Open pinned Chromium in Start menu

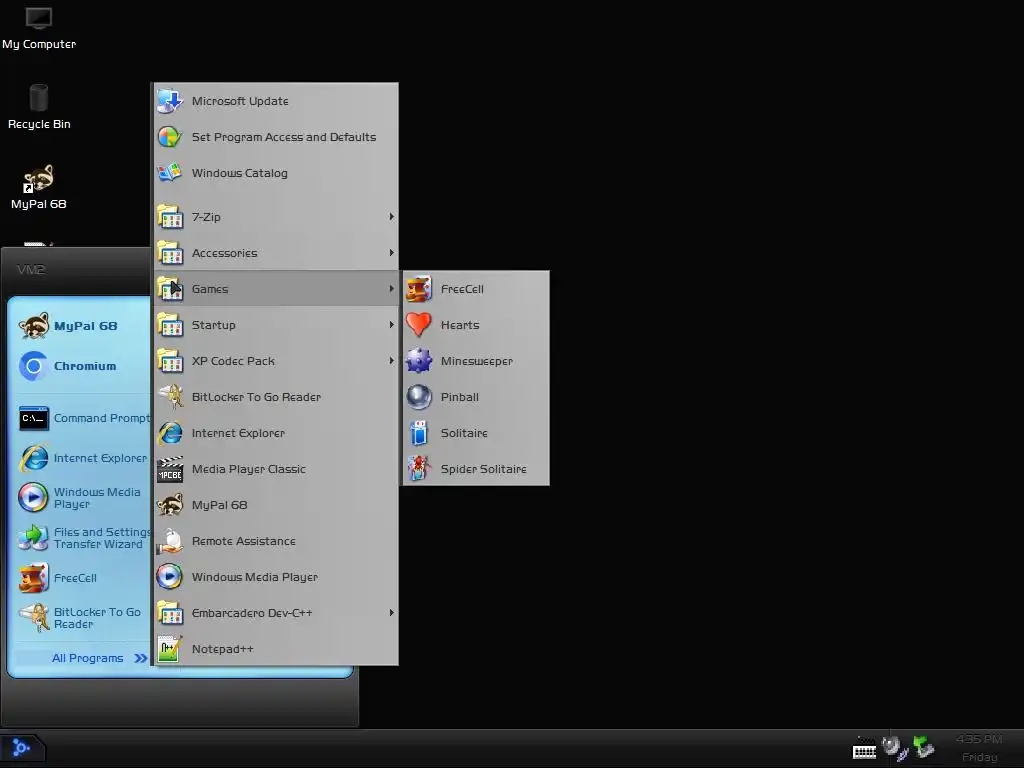[x=81, y=366]
